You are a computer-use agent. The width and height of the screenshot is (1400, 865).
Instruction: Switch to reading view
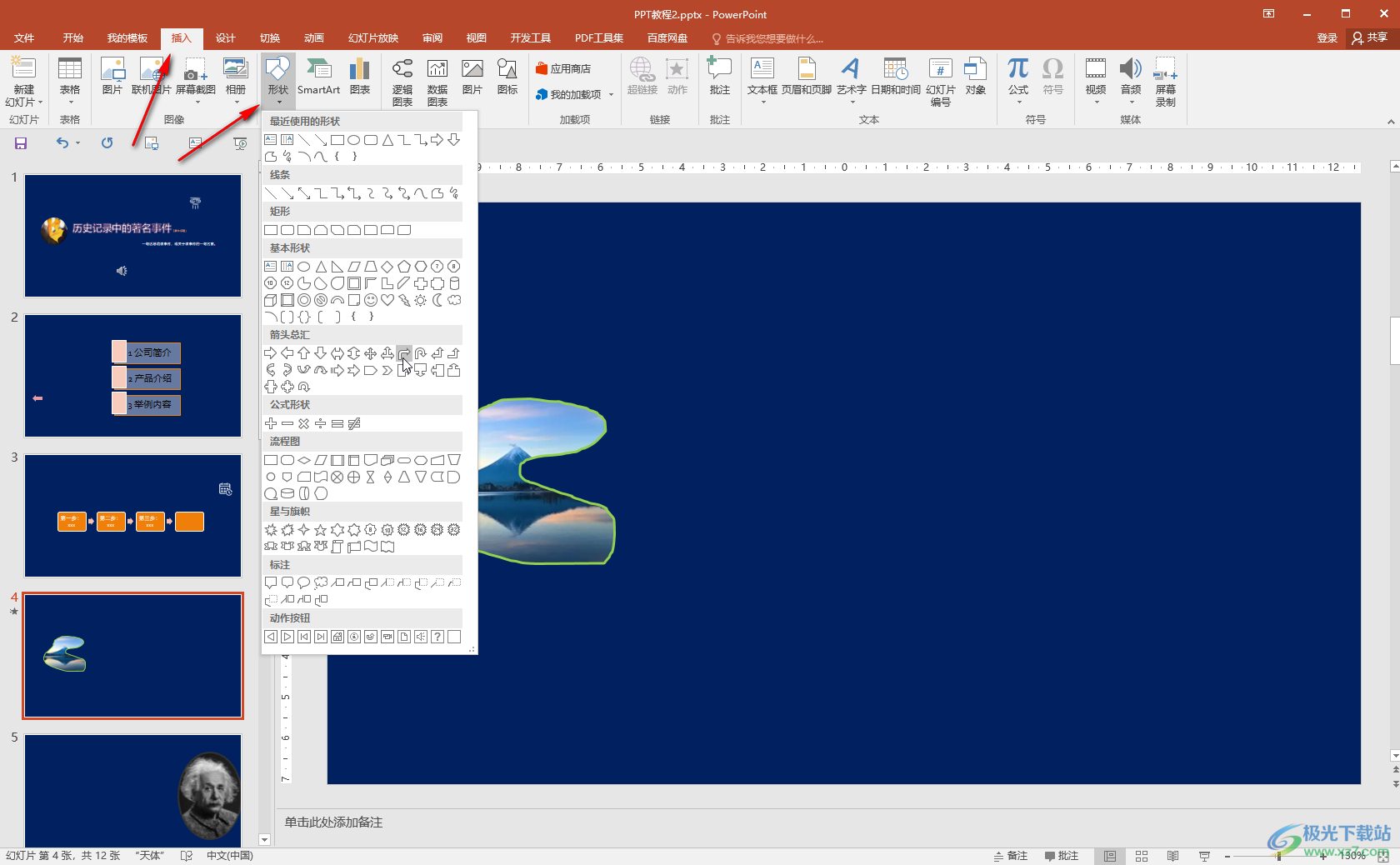click(x=1172, y=856)
